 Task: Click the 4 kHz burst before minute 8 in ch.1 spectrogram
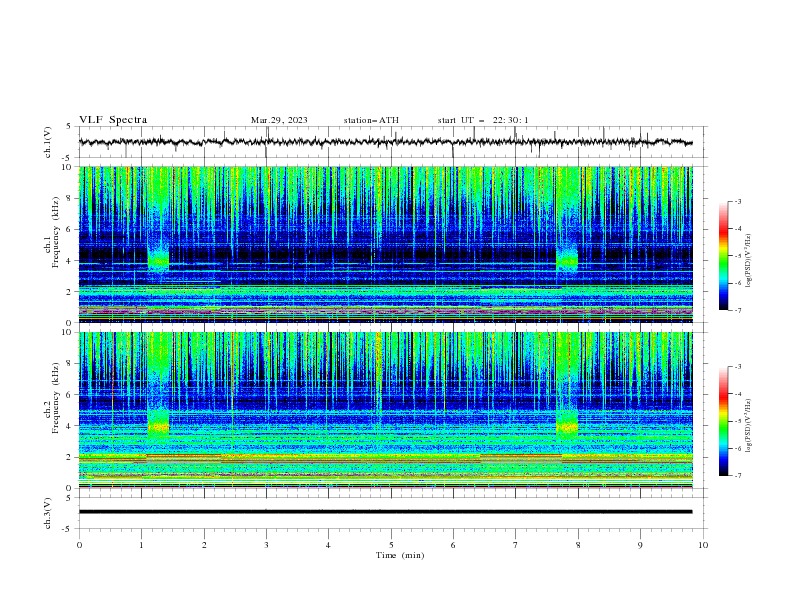point(567,259)
